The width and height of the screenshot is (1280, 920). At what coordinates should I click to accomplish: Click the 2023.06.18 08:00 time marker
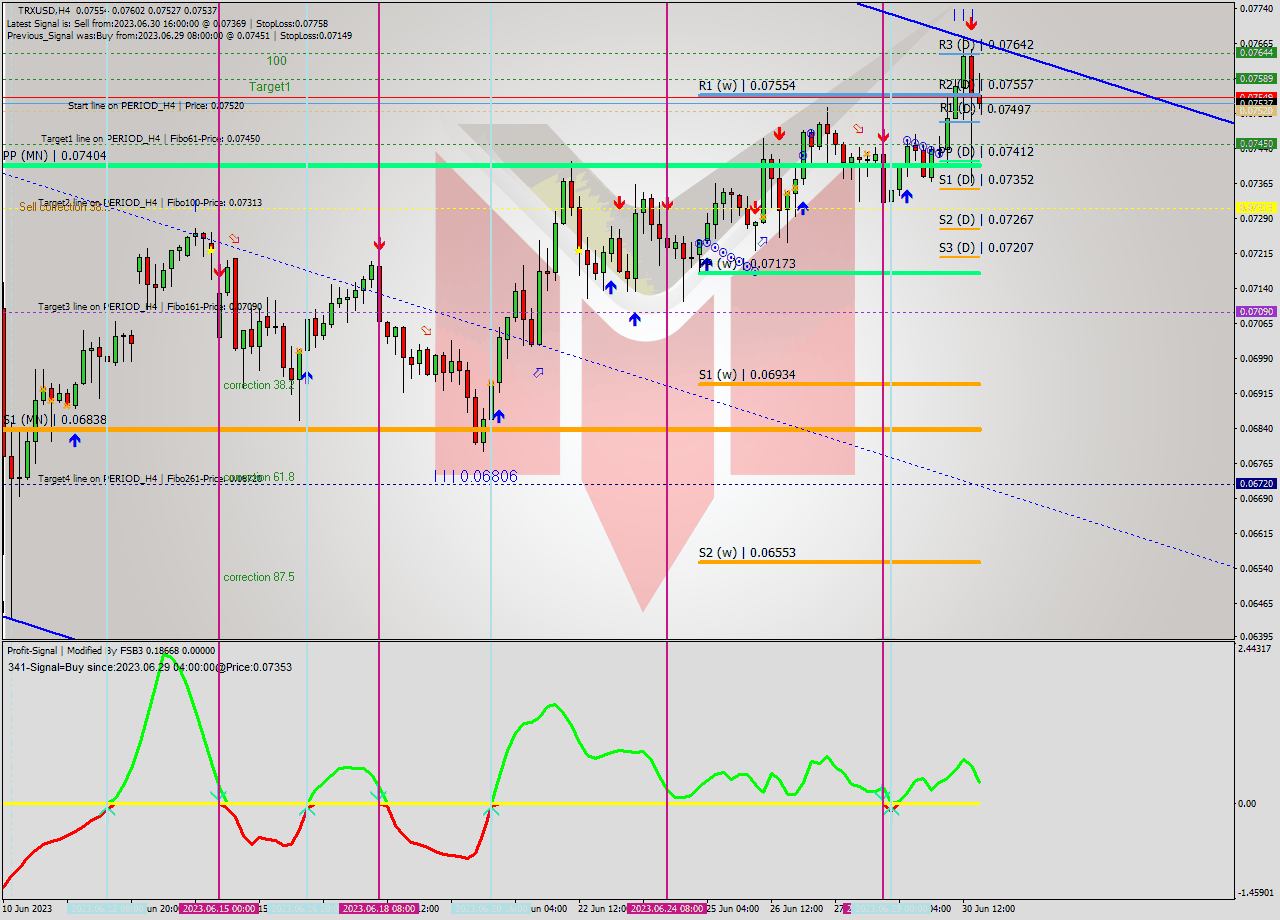coord(378,909)
